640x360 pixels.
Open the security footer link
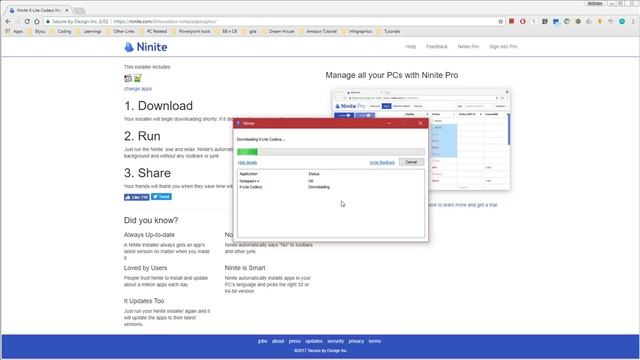(336, 341)
